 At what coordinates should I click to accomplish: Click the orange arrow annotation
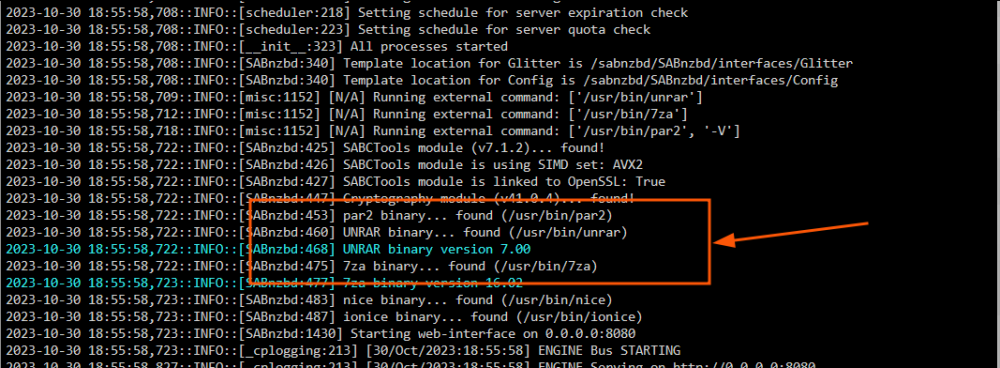[x=791, y=233]
